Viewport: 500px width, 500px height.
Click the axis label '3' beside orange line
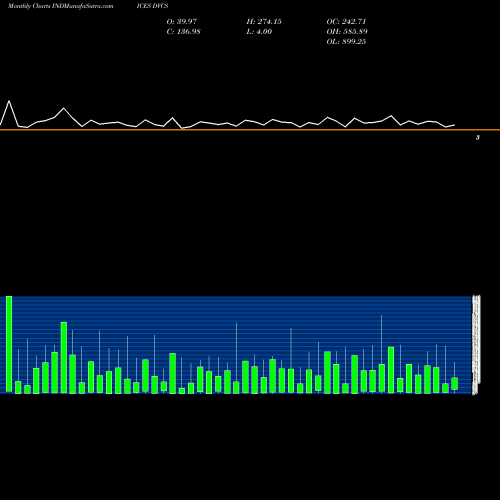click(478, 137)
